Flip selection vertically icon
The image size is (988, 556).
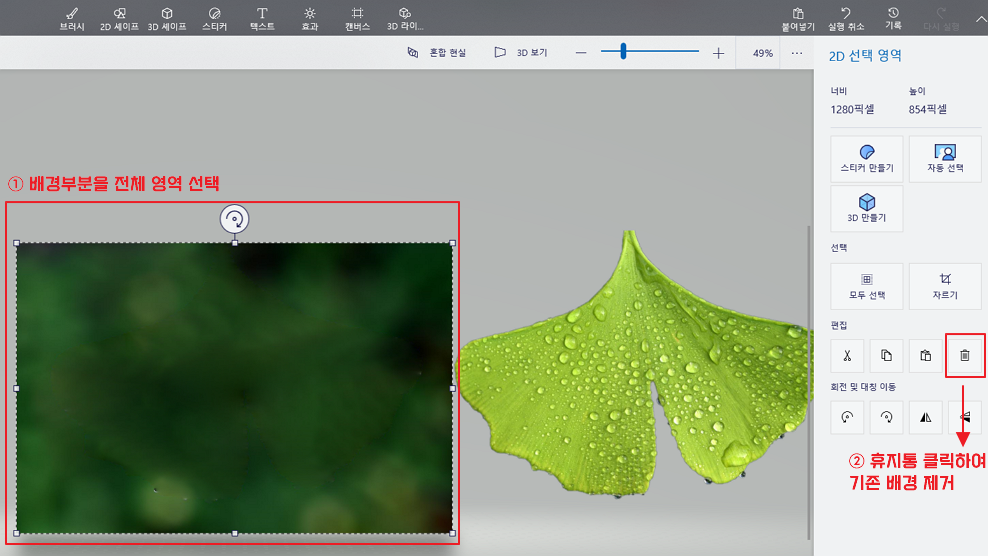click(965, 417)
